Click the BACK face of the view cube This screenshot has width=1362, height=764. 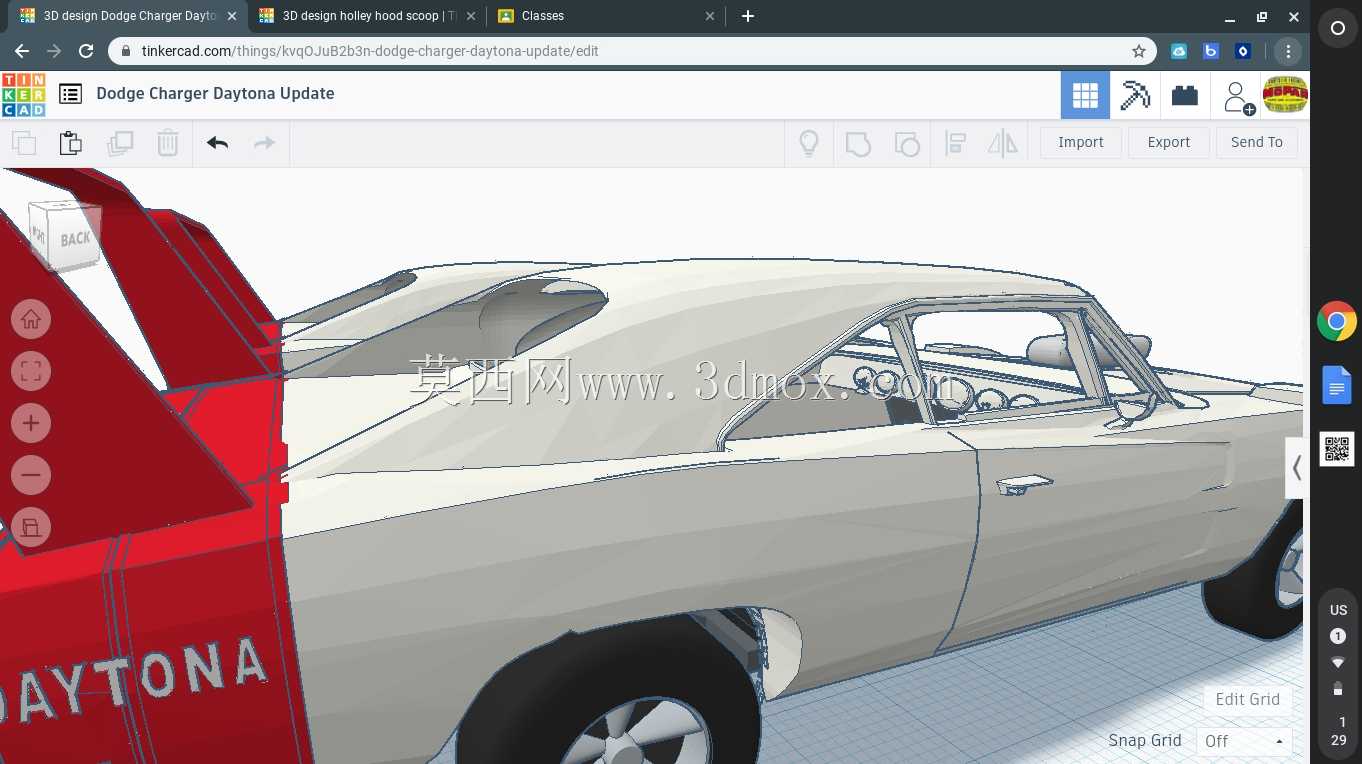[x=75, y=239]
